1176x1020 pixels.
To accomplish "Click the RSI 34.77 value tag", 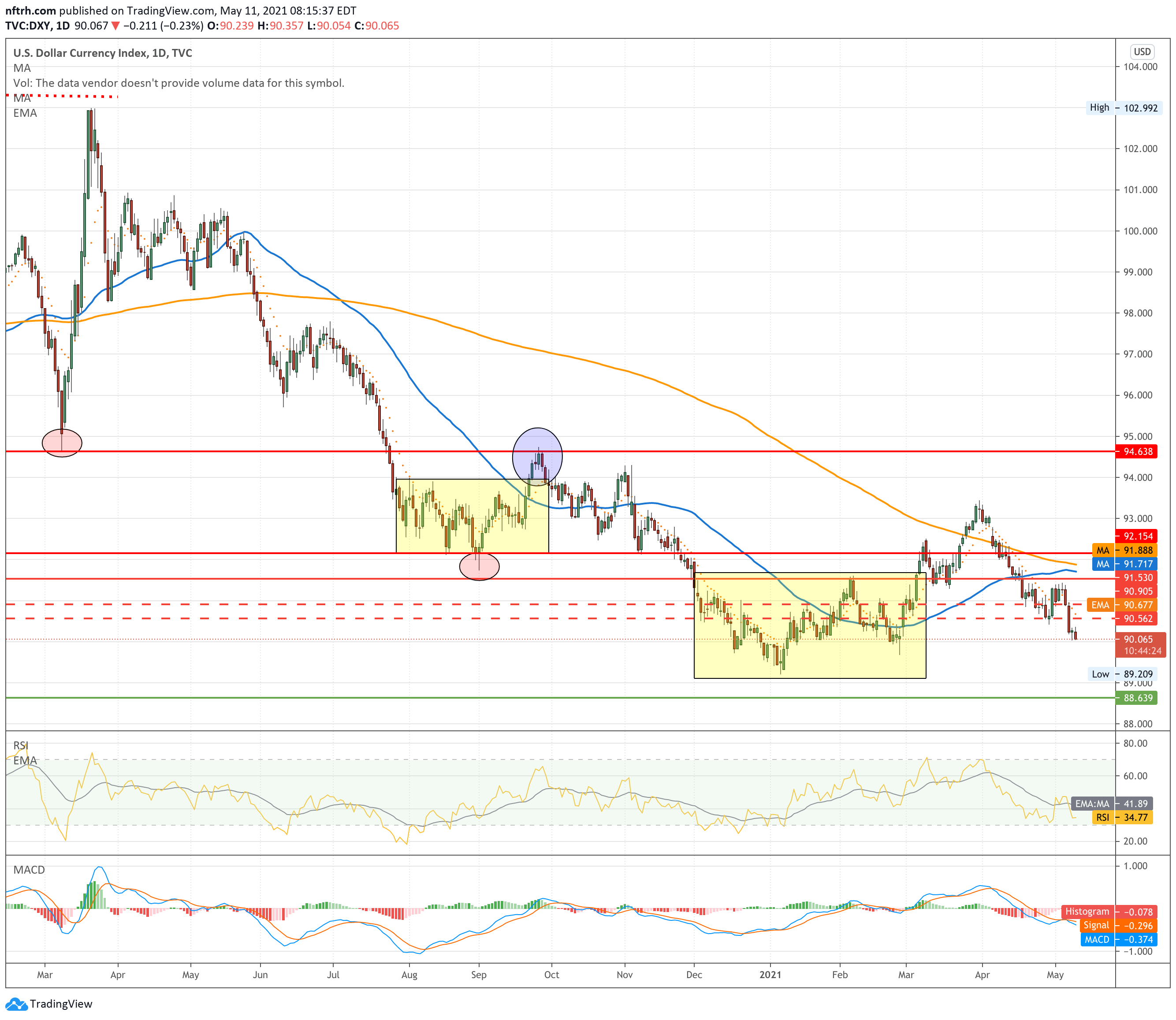I will [1123, 817].
